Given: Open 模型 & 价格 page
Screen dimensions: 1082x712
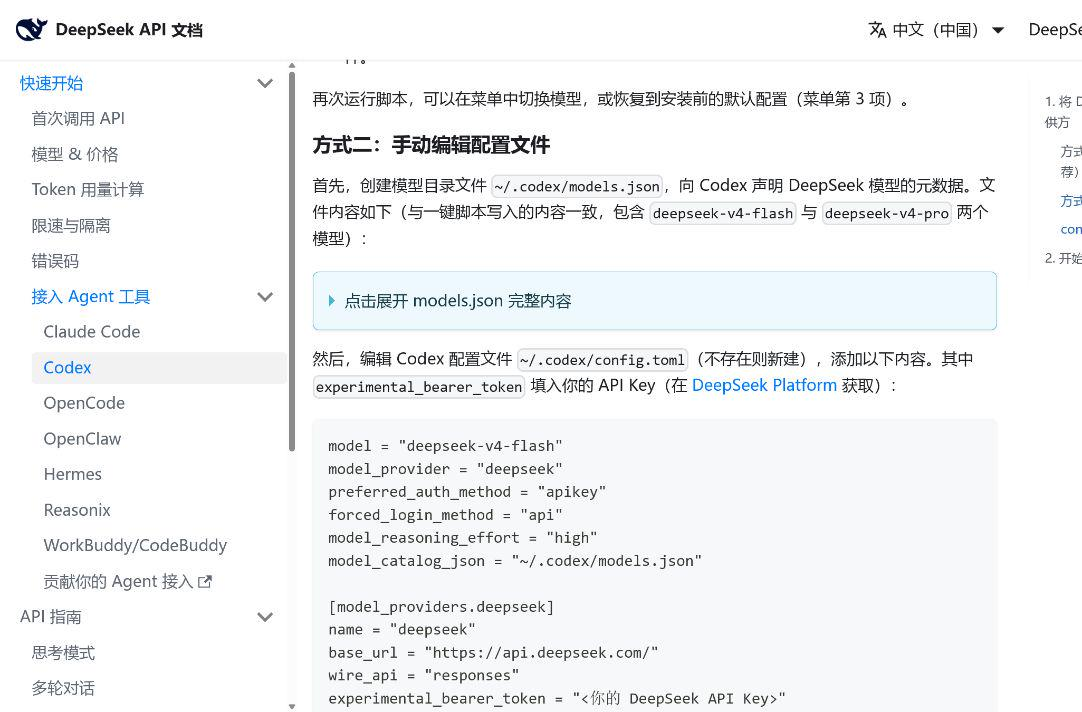Looking at the screenshot, I should (x=75, y=155).
